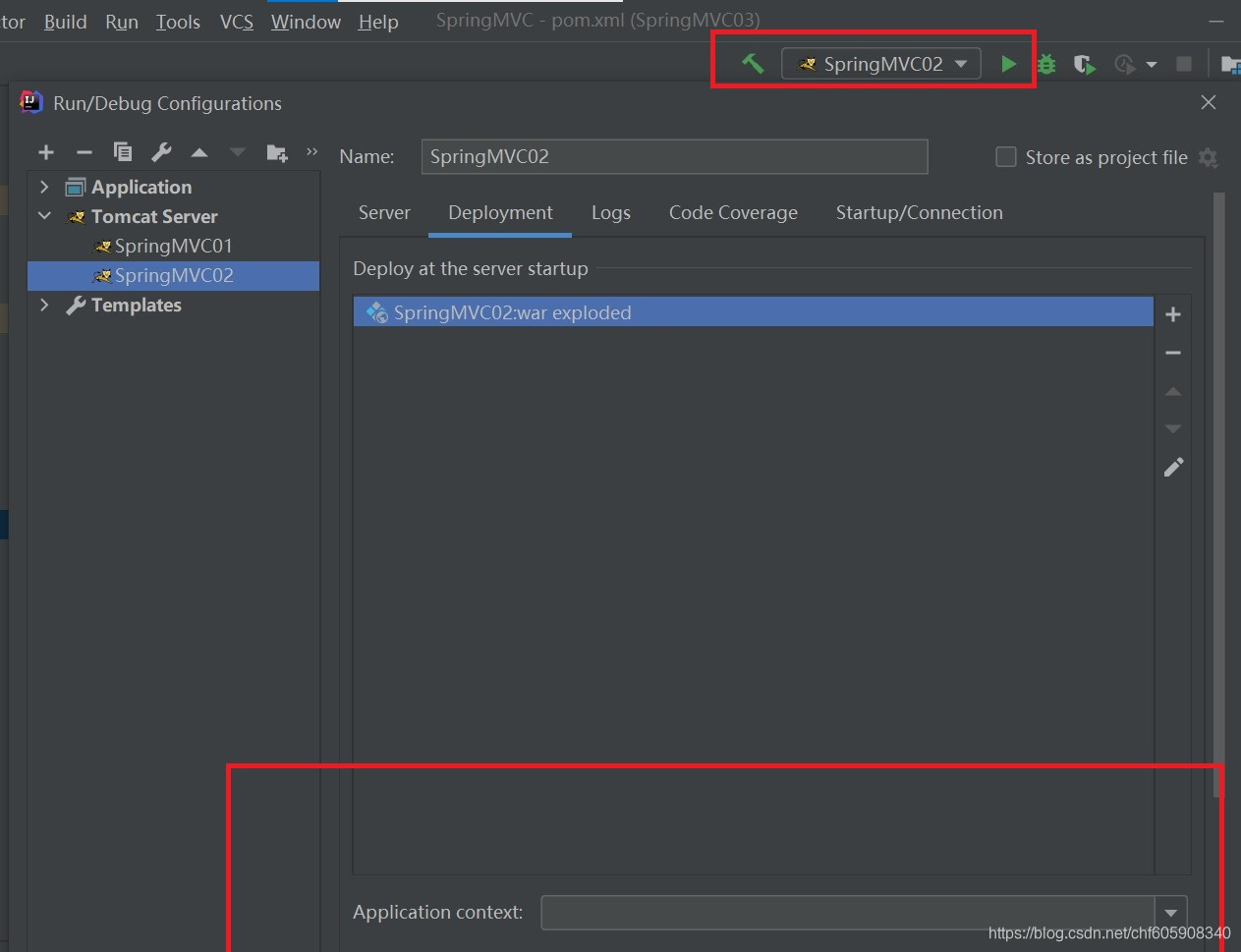Click the grey stop square icon

1184,64
